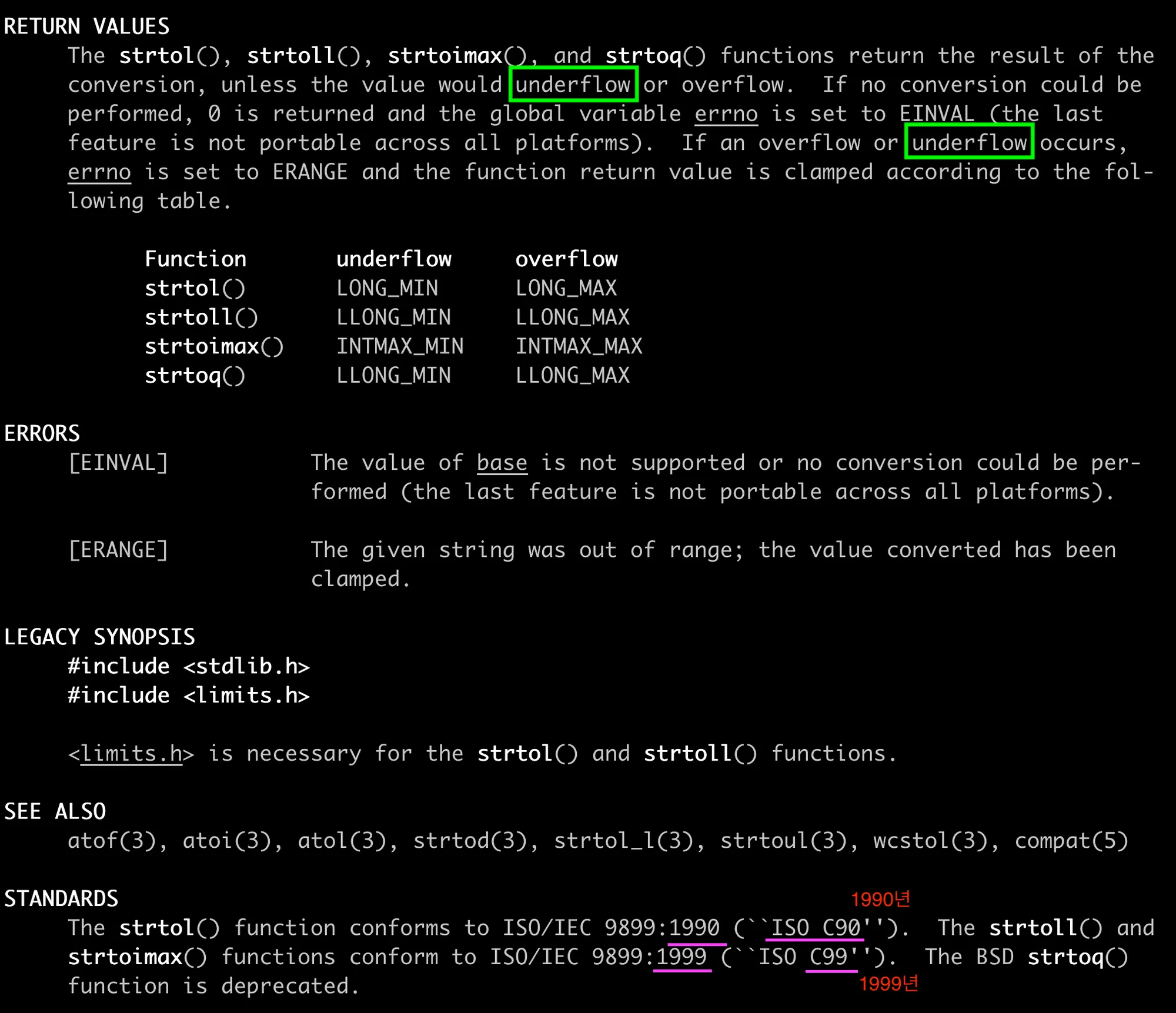This screenshot has height=1013, width=1176.
Task: Click the [ERANGE] error label
Action: [x=118, y=550]
